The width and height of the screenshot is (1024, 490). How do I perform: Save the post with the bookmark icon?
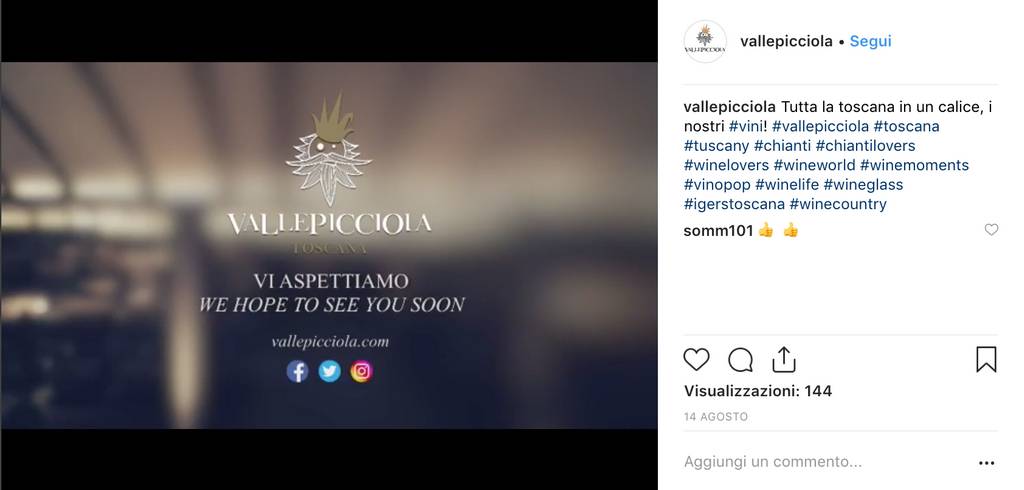986,359
